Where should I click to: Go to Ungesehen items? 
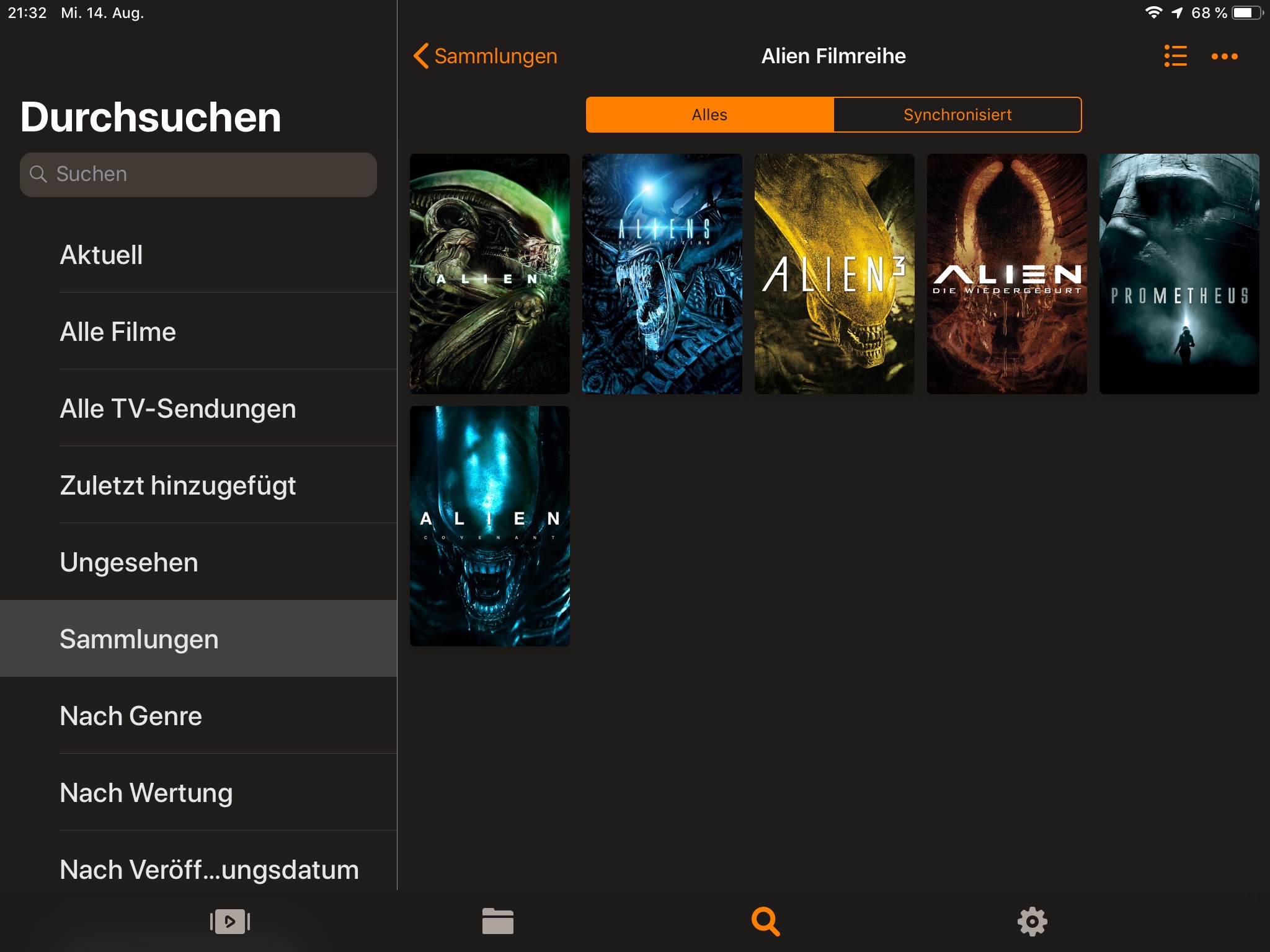(x=129, y=562)
